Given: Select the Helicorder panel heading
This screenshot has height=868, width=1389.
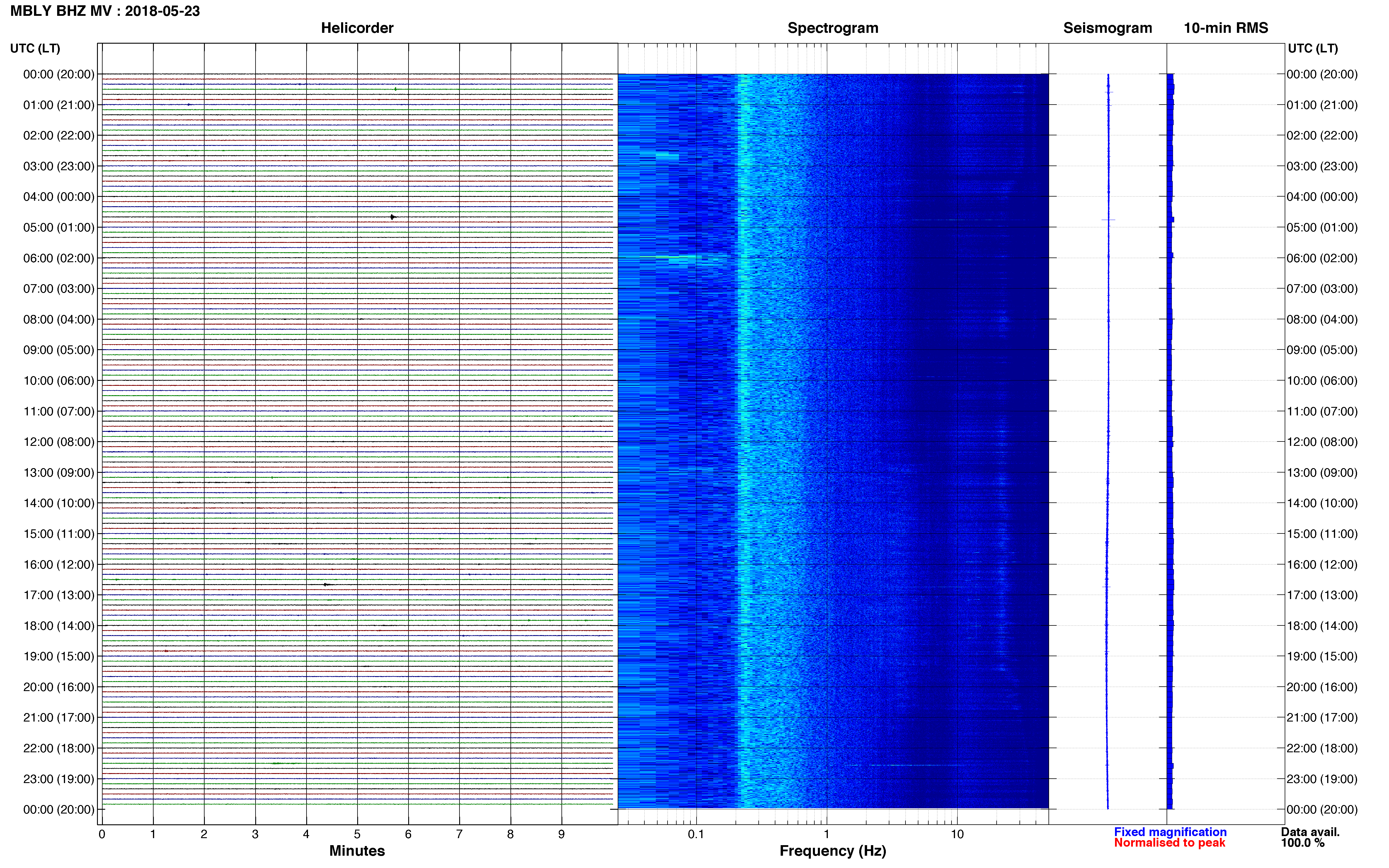Looking at the screenshot, I should pos(357,28).
